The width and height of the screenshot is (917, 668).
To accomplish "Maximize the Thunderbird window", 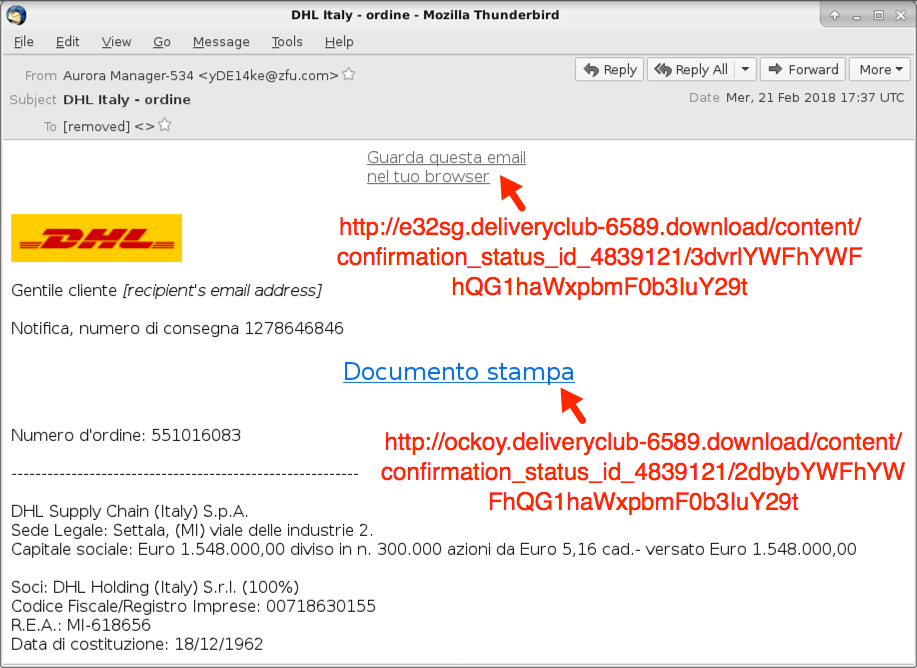I will click(878, 15).
